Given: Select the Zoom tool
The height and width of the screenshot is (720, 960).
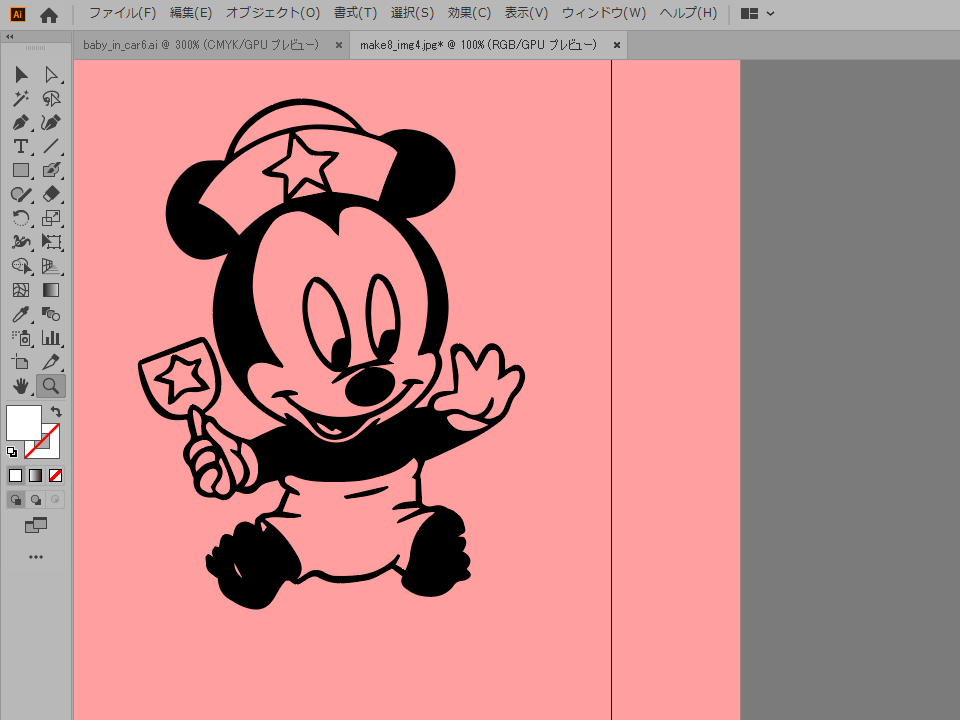Looking at the screenshot, I should [x=51, y=386].
